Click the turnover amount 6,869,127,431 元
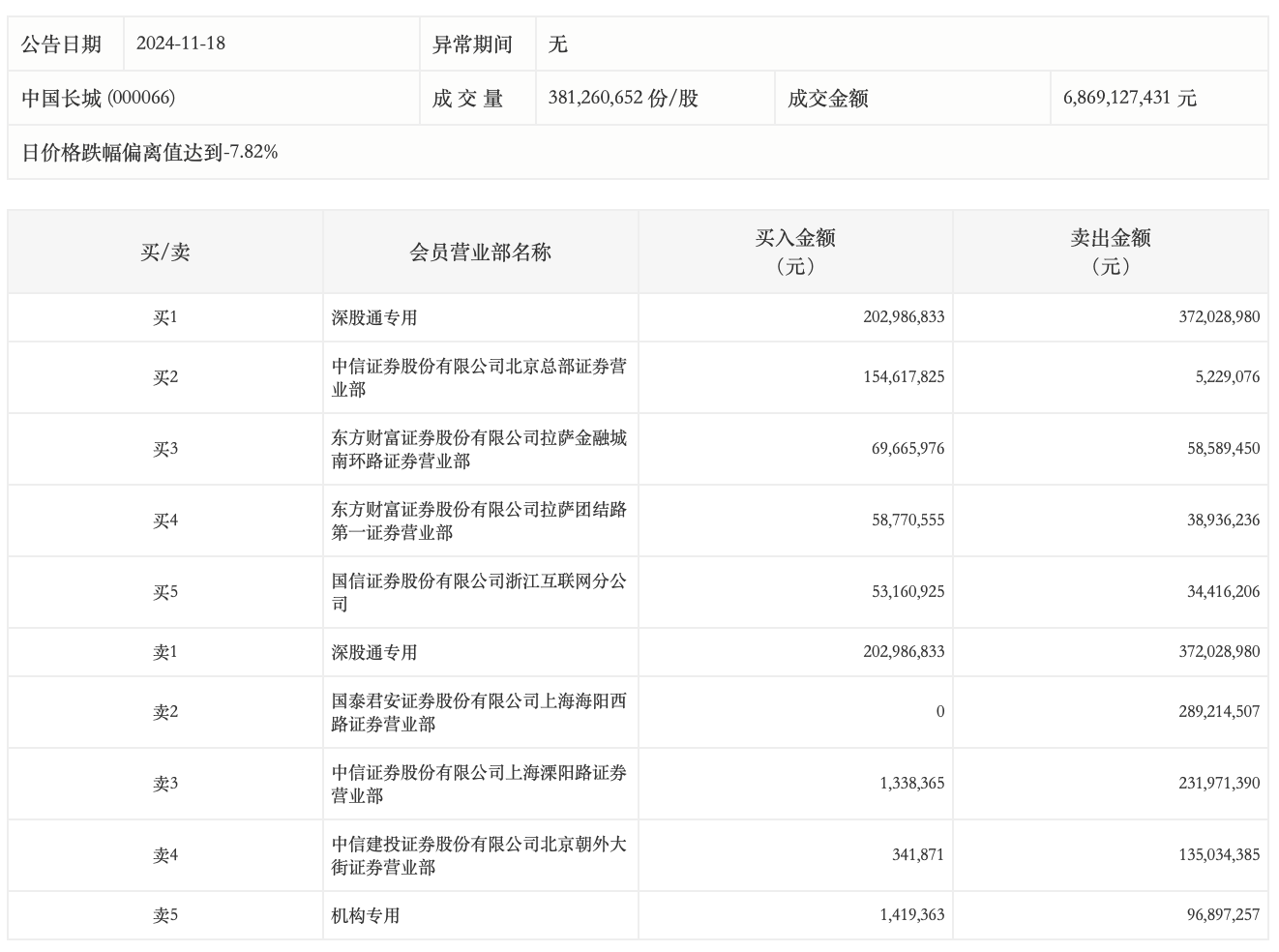The image size is (1279, 952). 1129,98
